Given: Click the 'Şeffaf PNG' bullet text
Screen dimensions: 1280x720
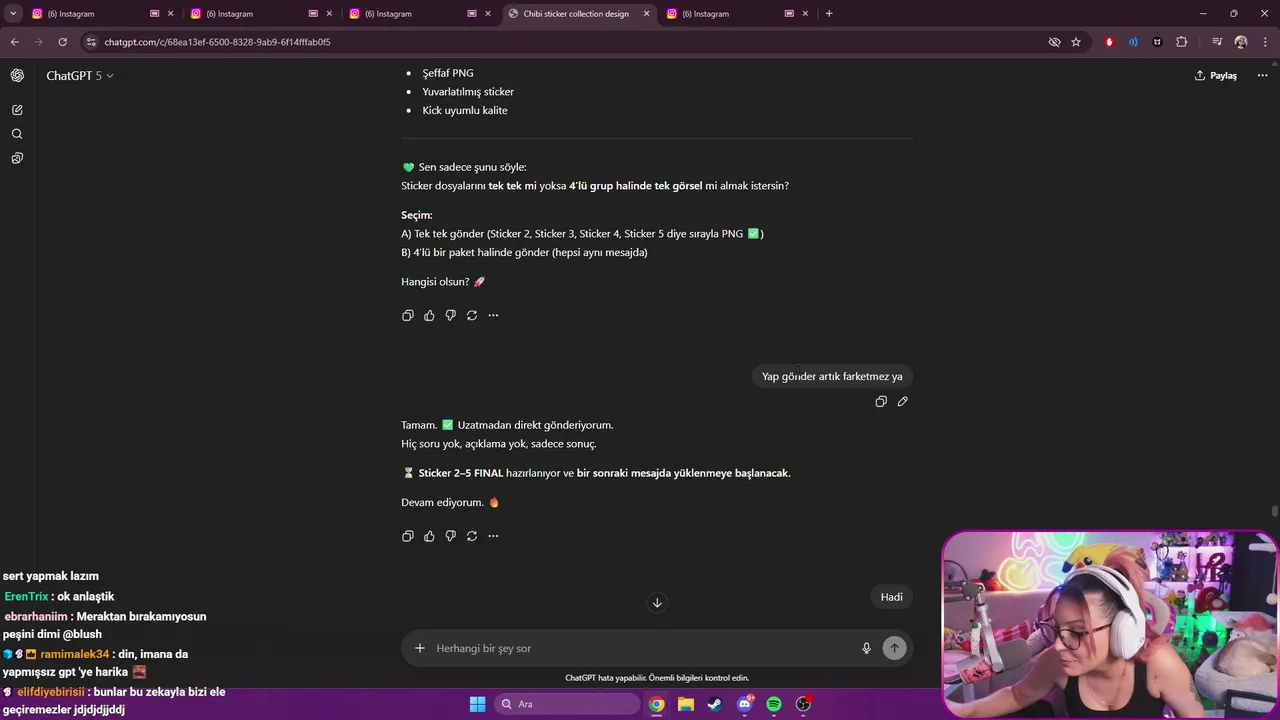Looking at the screenshot, I should click(x=448, y=73).
